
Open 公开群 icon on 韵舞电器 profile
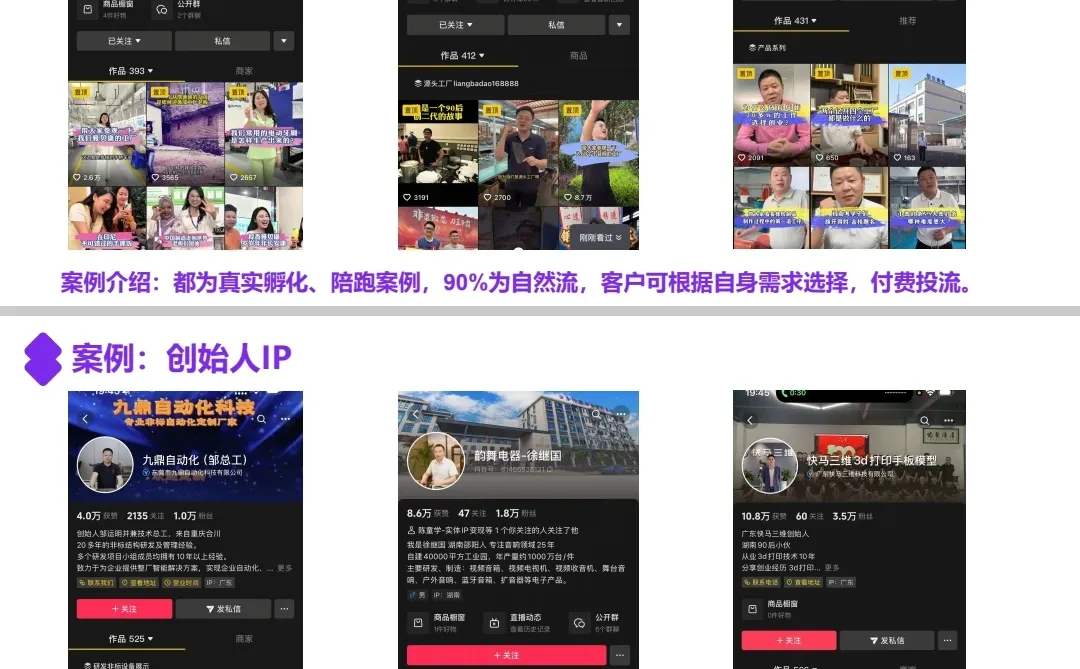coord(579,623)
